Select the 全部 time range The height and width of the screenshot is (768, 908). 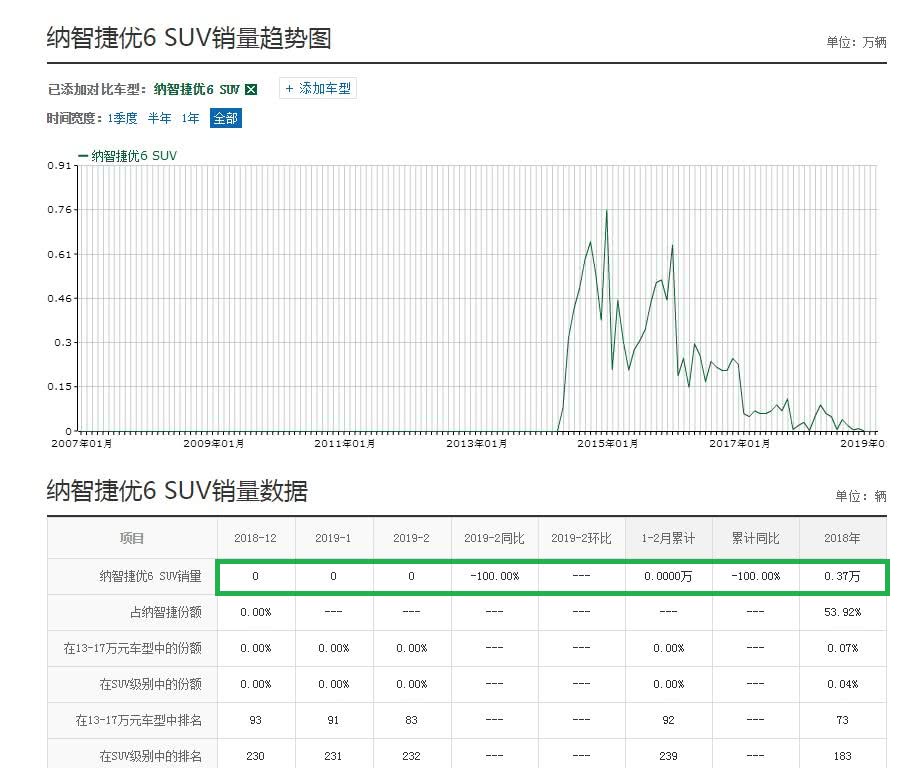226,119
